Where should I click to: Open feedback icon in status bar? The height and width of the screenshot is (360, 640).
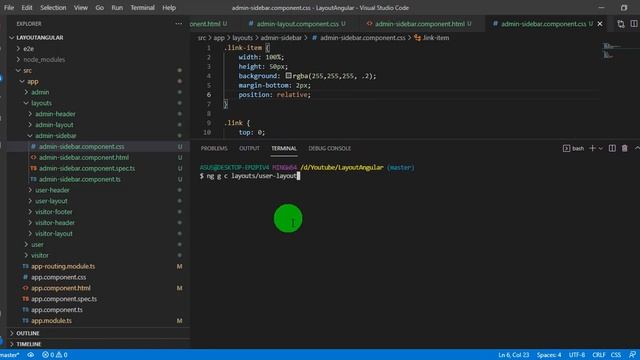coord(632,355)
